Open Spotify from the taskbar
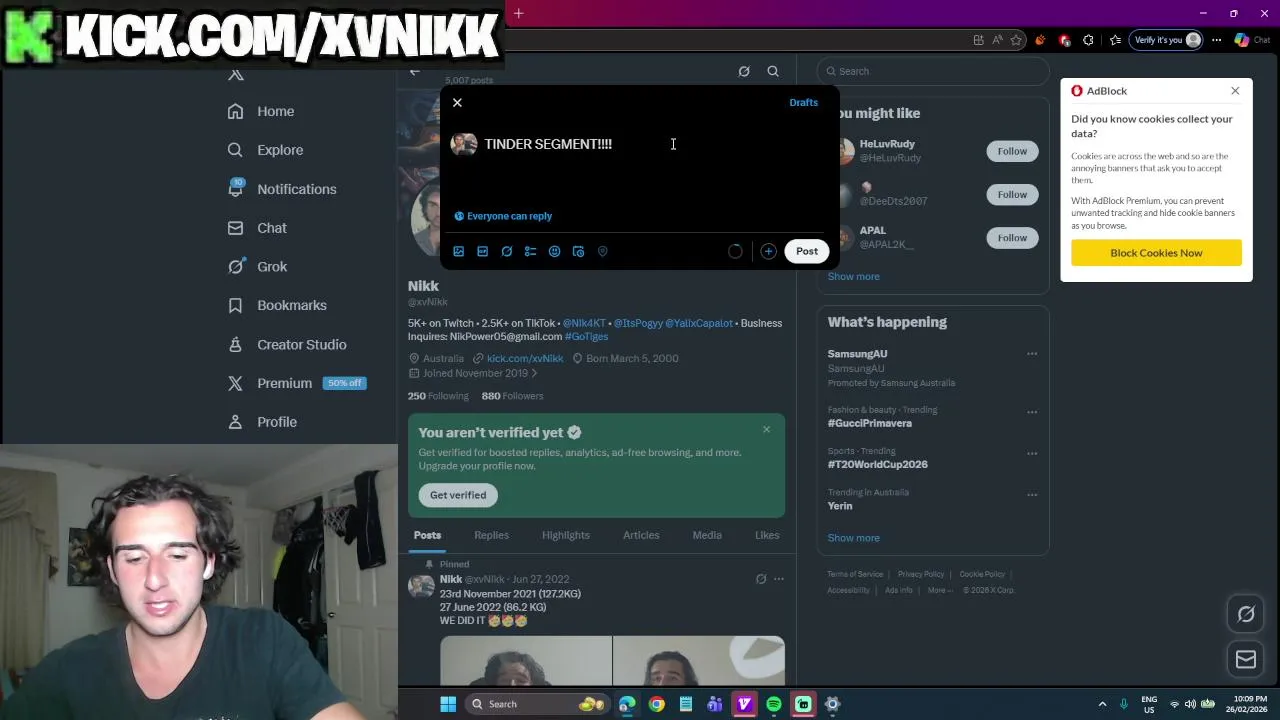Image resolution: width=1280 pixels, height=720 pixels. pyautogui.click(x=774, y=704)
